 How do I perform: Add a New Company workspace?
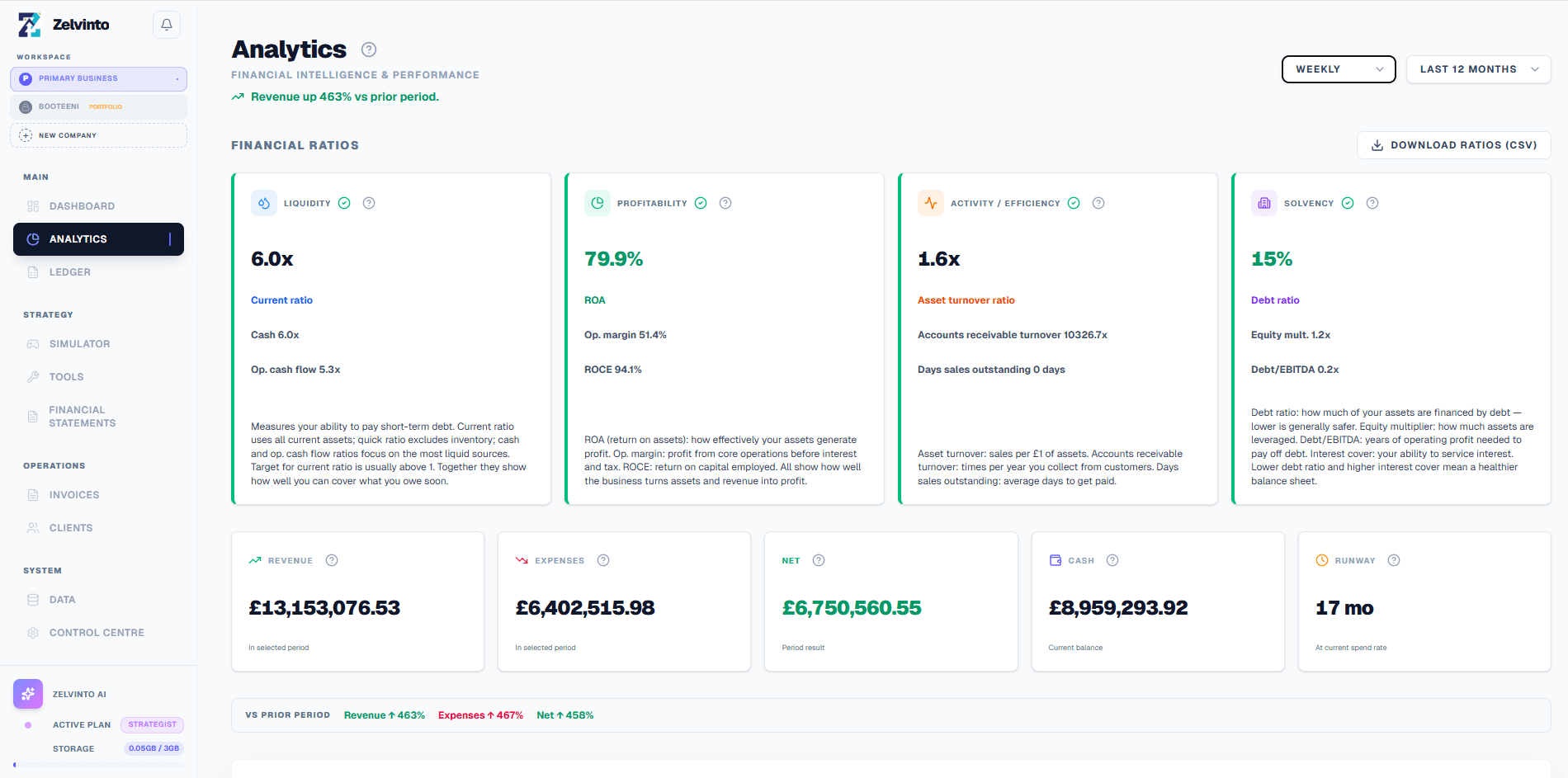pos(98,135)
